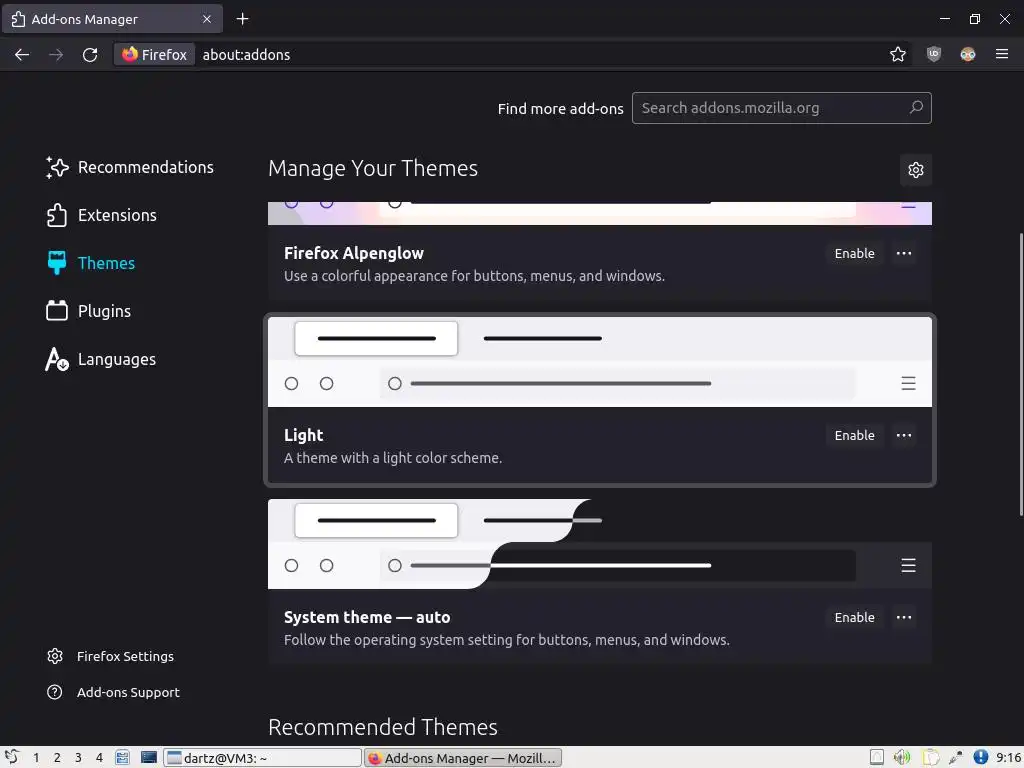Open the clipboard tray icon
The height and width of the screenshot is (768, 1024).
930,758
